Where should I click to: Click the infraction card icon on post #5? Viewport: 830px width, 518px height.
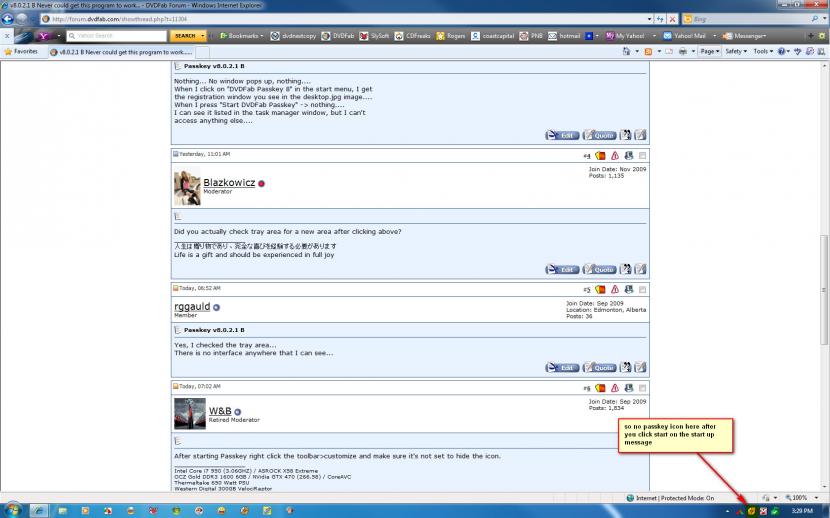click(x=600, y=289)
